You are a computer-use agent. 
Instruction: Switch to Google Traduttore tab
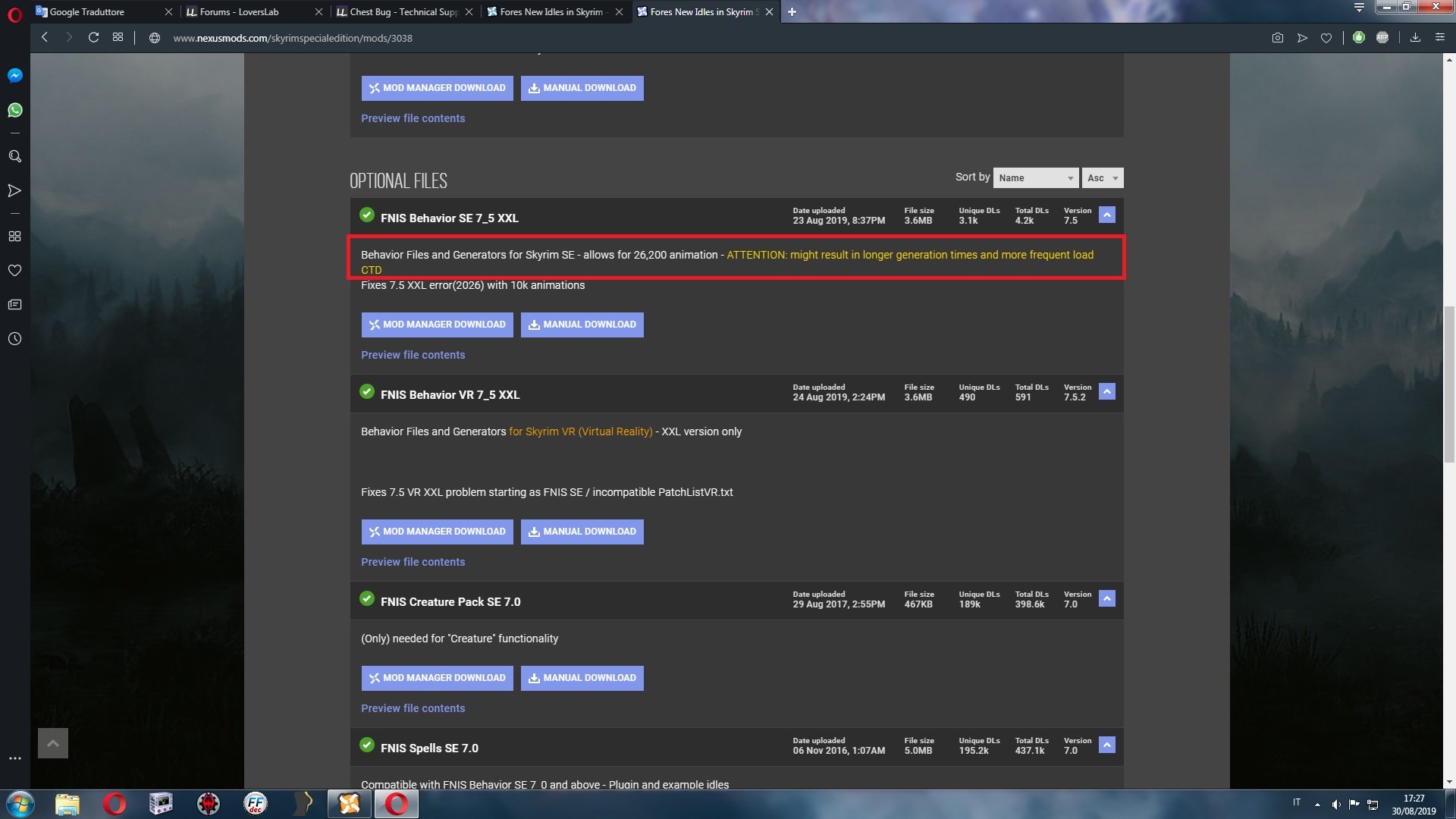(95, 11)
